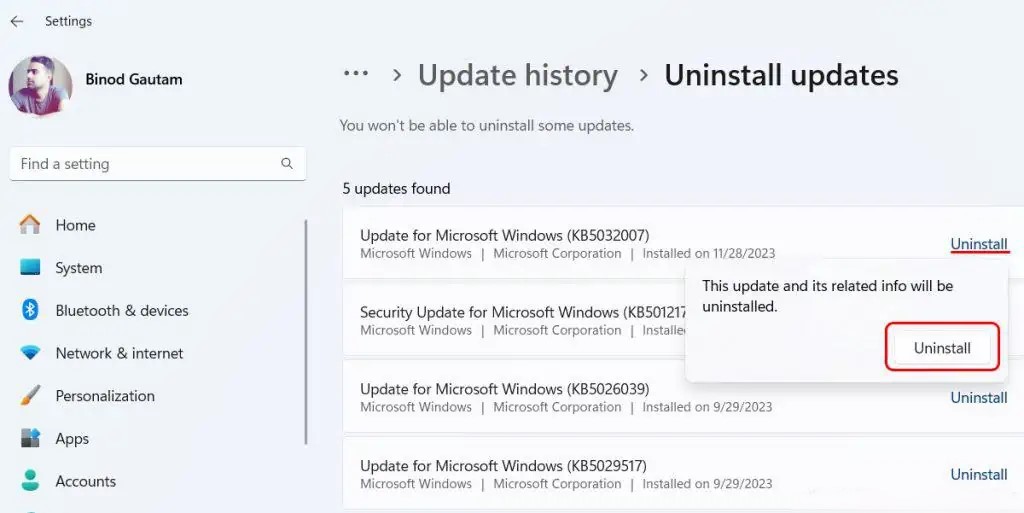Viewport: 1024px width, 513px height.
Task: Open Personalization paintbrush icon
Action: 30,396
